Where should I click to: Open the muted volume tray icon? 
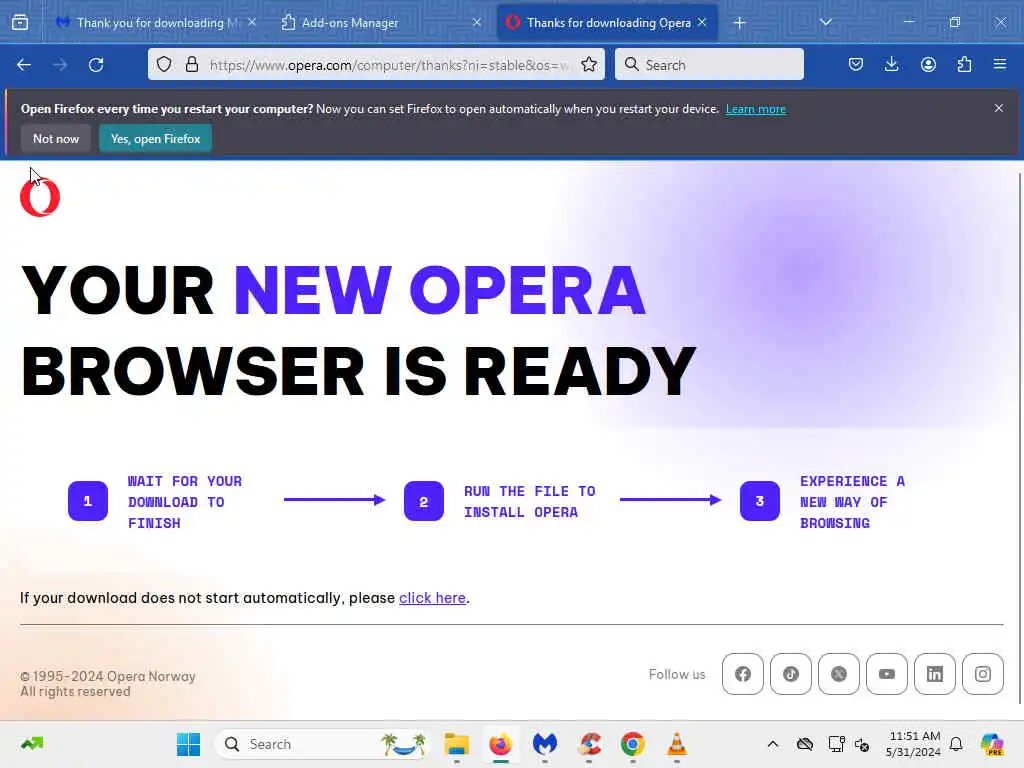click(x=862, y=744)
